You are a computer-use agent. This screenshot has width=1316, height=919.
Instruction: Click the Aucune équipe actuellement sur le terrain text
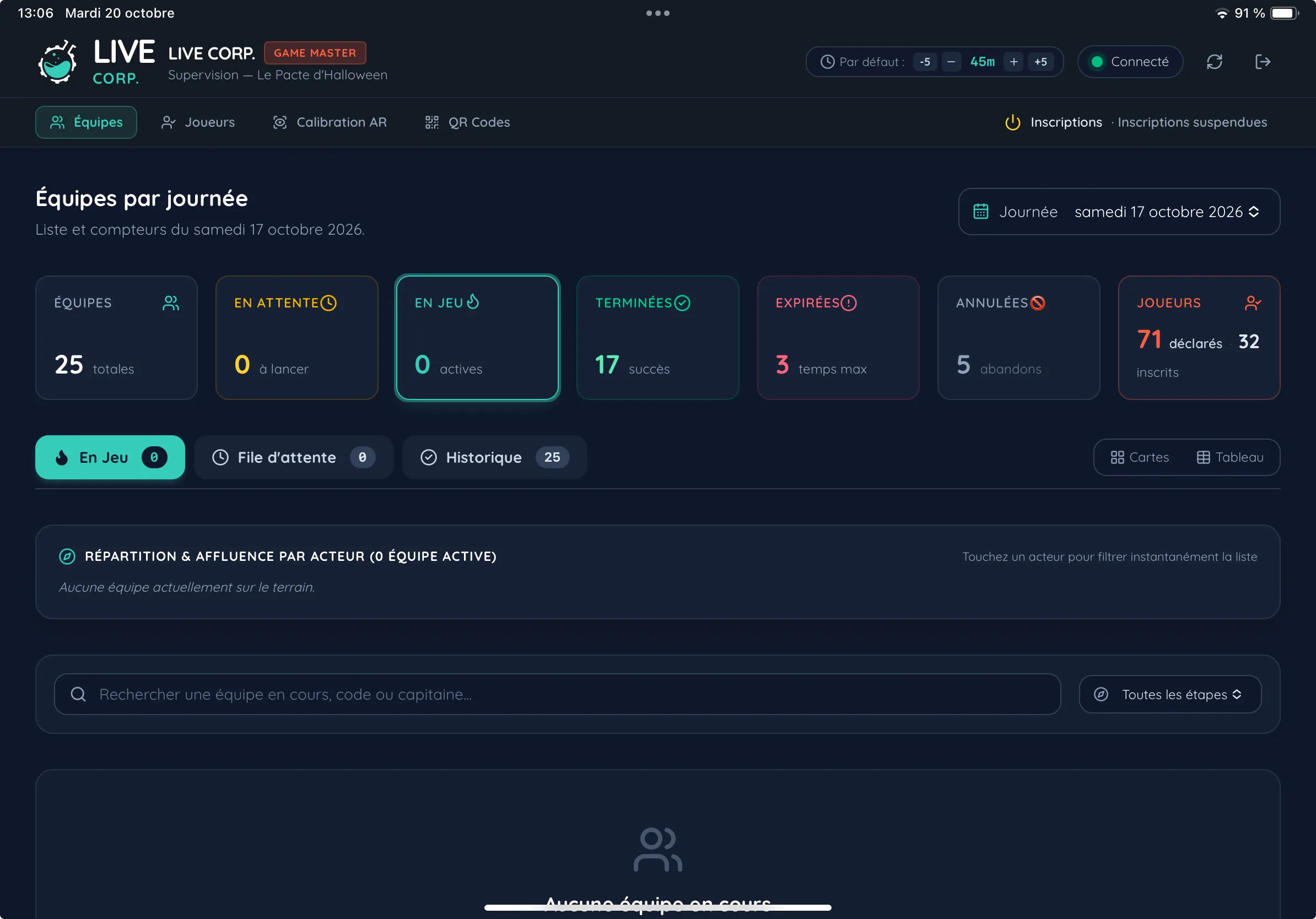tap(187, 587)
